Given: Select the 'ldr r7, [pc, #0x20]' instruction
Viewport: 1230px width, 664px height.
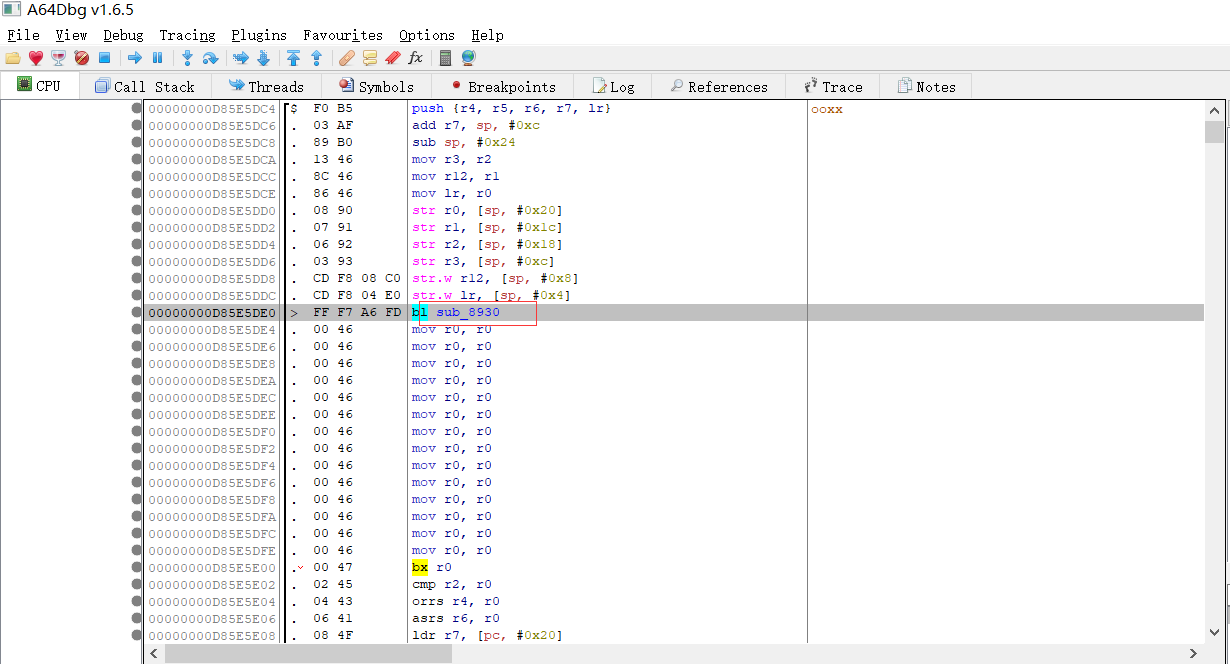Looking at the screenshot, I should pos(487,636).
